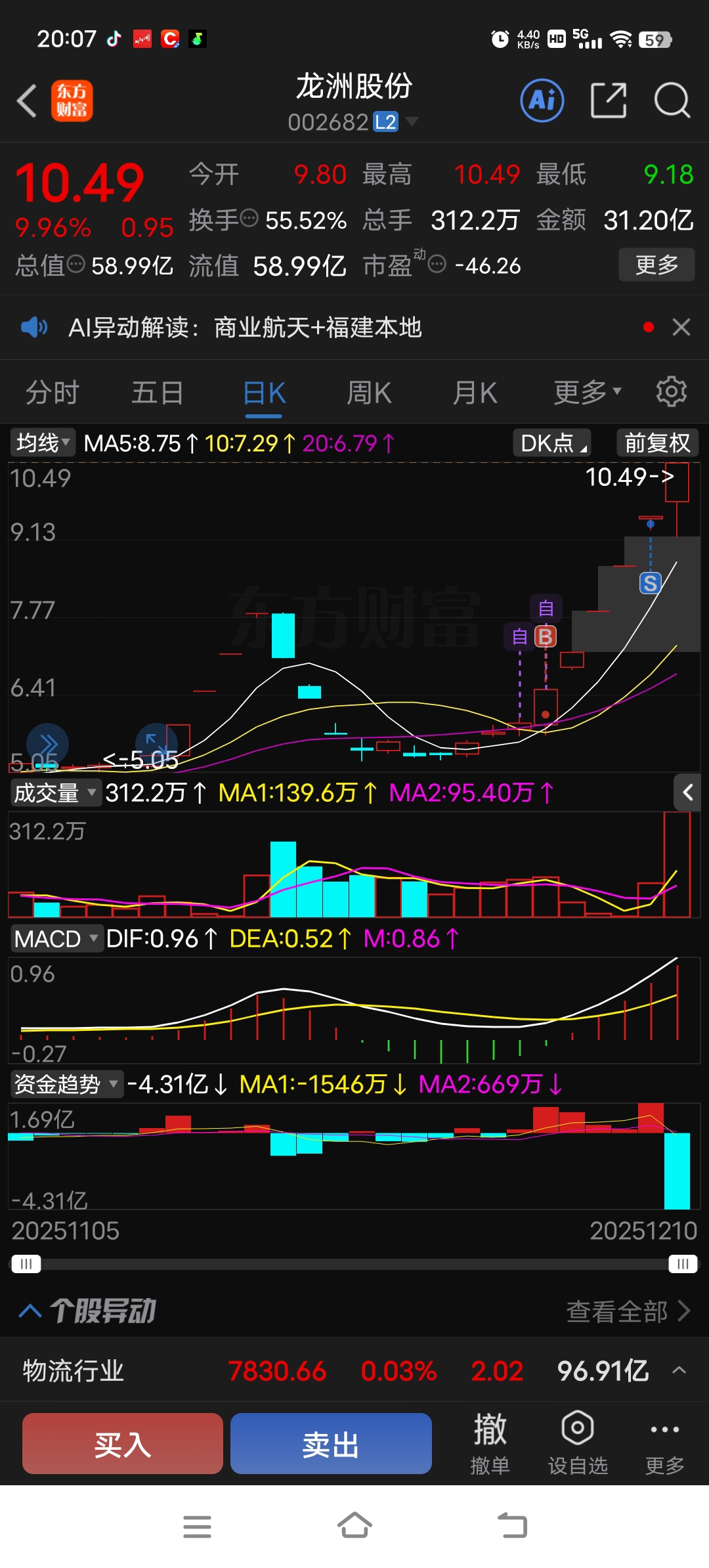Tap the 龙洲股份 stock title
Image resolution: width=709 pixels, height=1568 pixels.
pos(354,86)
